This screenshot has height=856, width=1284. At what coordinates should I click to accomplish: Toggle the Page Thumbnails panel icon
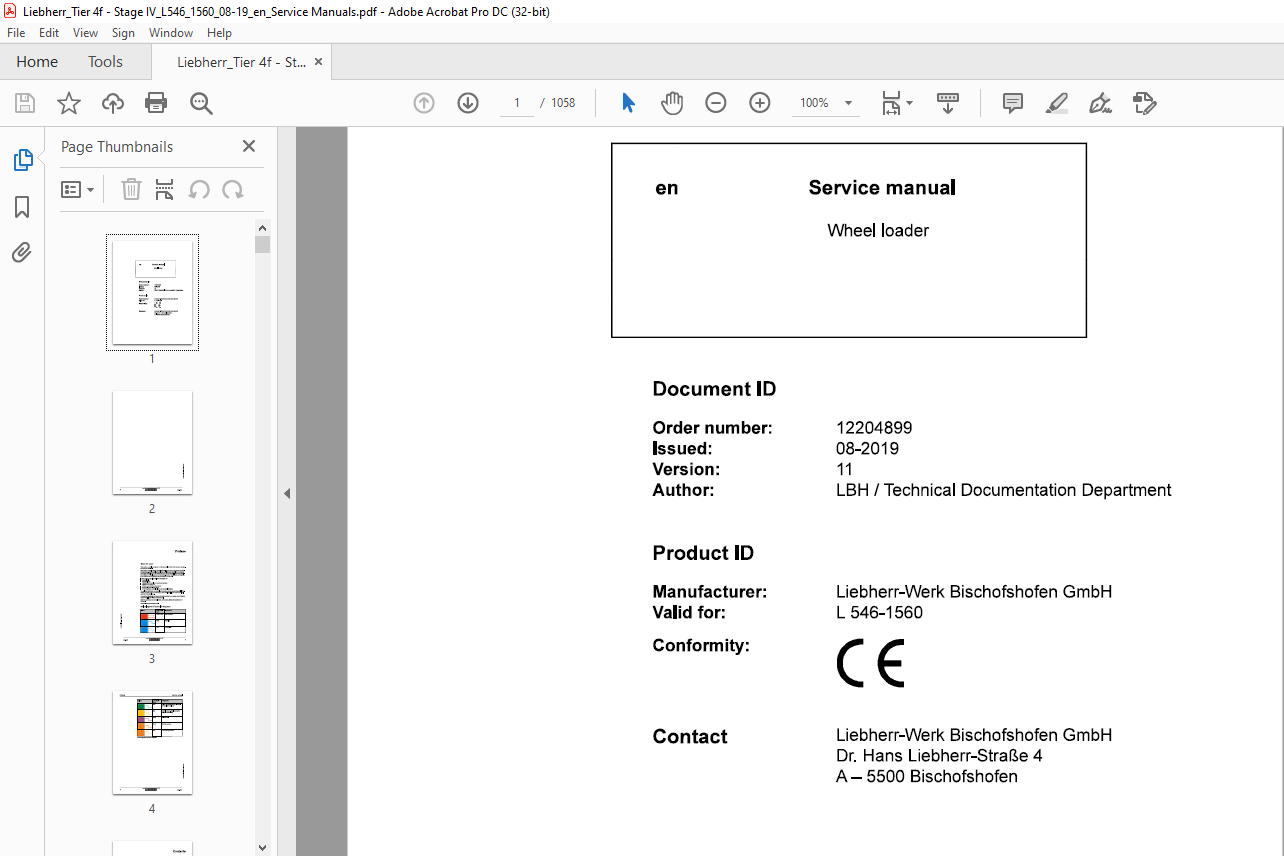point(22,160)
